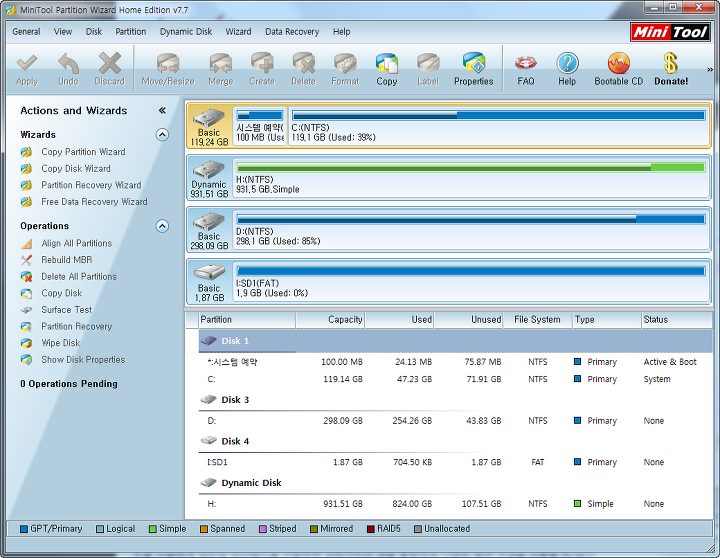Click the Discard X toolbar icon

(109, 69)
